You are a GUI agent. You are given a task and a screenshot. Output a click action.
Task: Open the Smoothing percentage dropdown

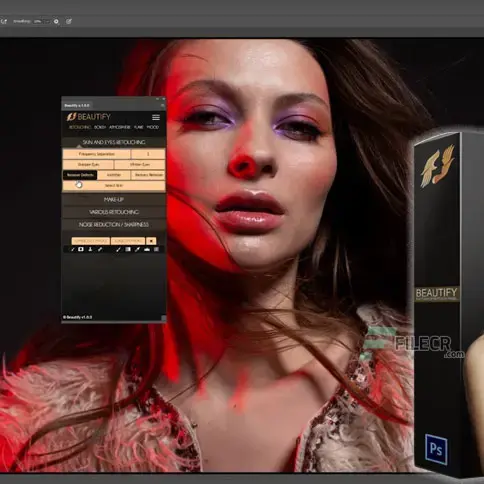pos(47,21)
